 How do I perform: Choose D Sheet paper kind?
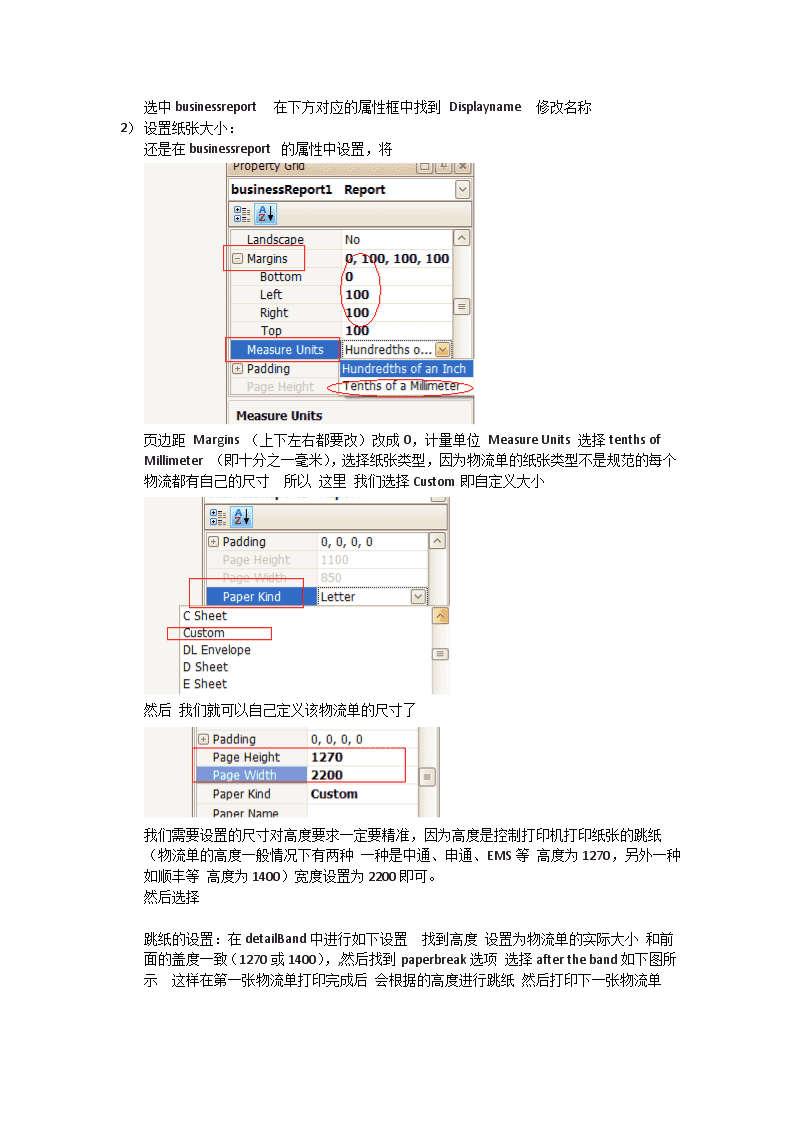(205, 667)
